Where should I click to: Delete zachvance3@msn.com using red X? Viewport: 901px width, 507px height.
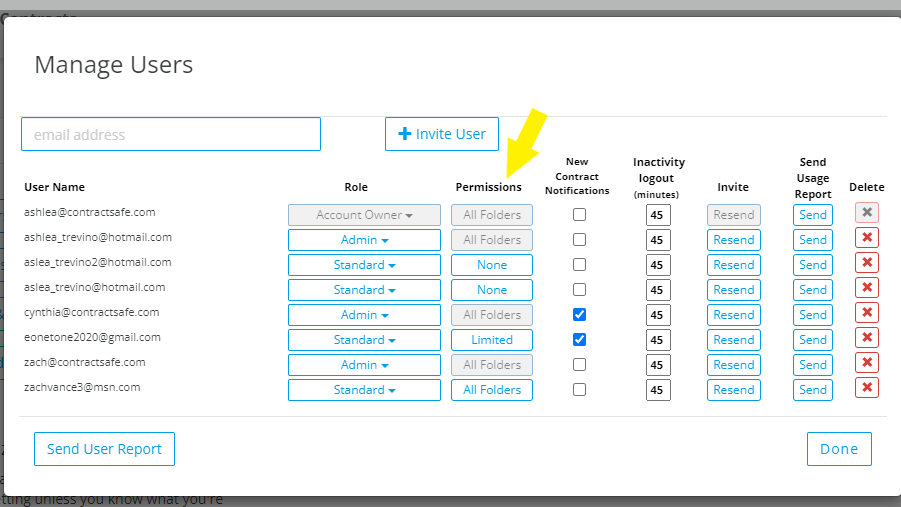pos(867,388)
